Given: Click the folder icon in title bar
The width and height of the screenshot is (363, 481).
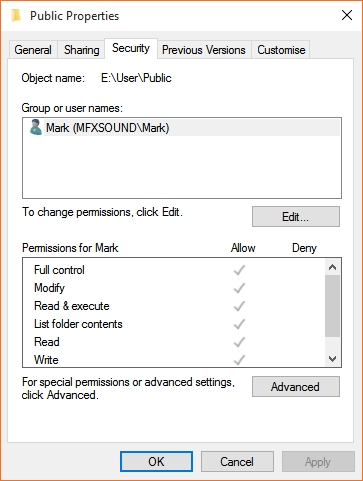Looking at the screenshot, I should pos(16,16).
